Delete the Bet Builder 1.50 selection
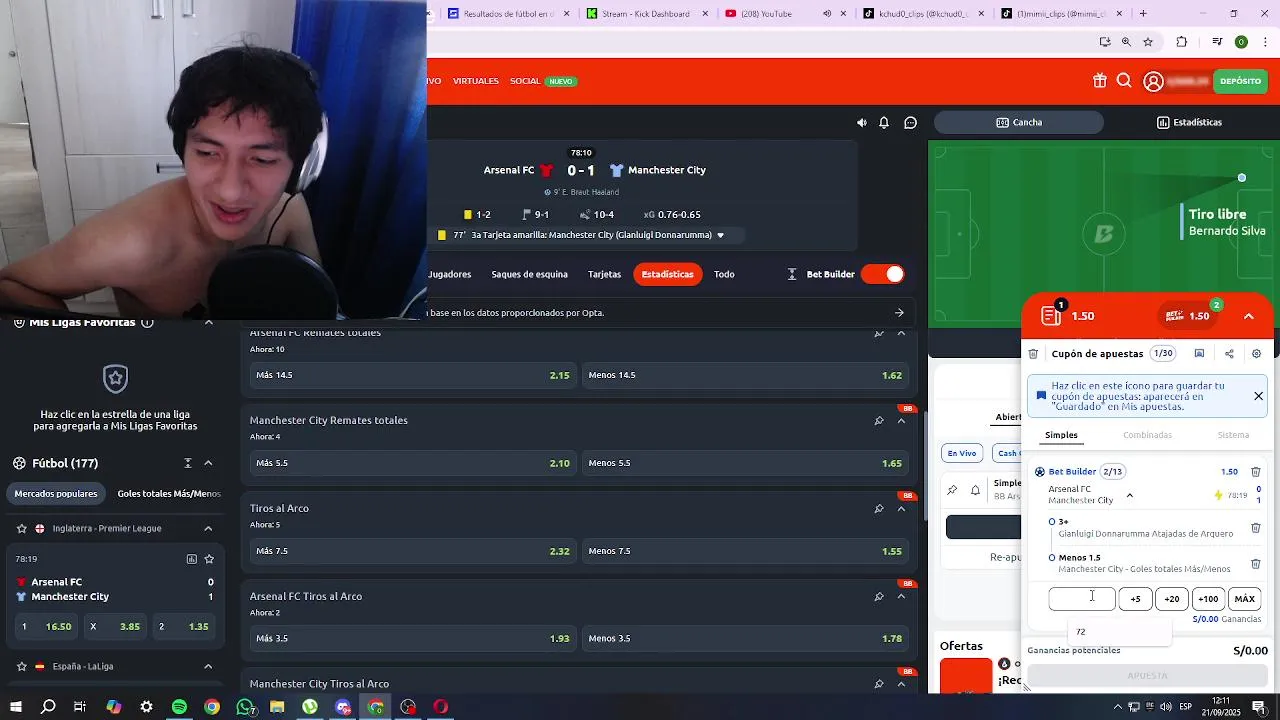 pyautogui.click(x=1256, y=472)
